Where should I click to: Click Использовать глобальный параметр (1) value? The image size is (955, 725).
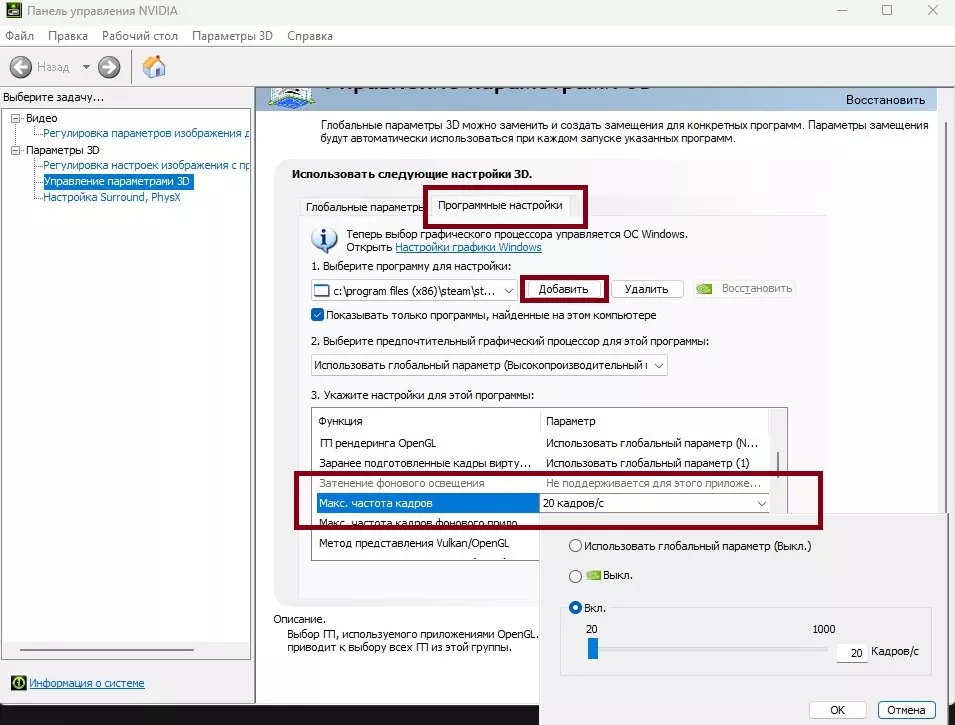(647, 463)
